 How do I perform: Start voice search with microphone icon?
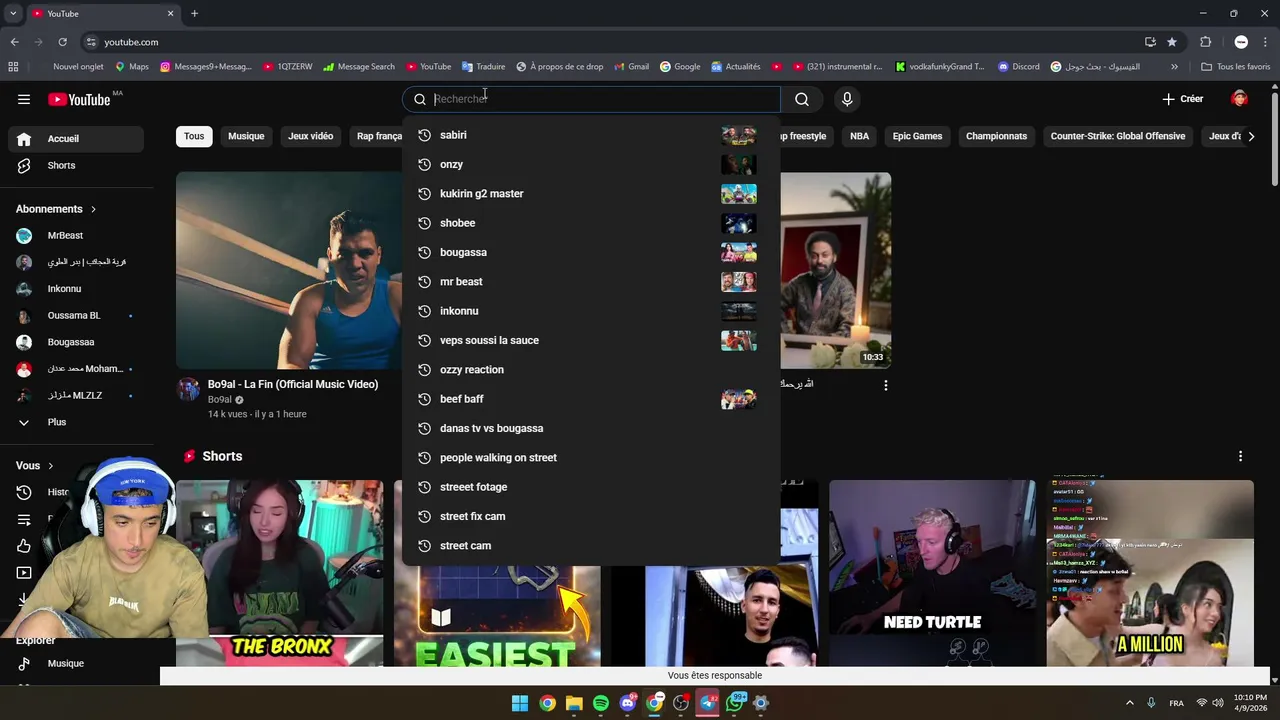tap(847, 99)
